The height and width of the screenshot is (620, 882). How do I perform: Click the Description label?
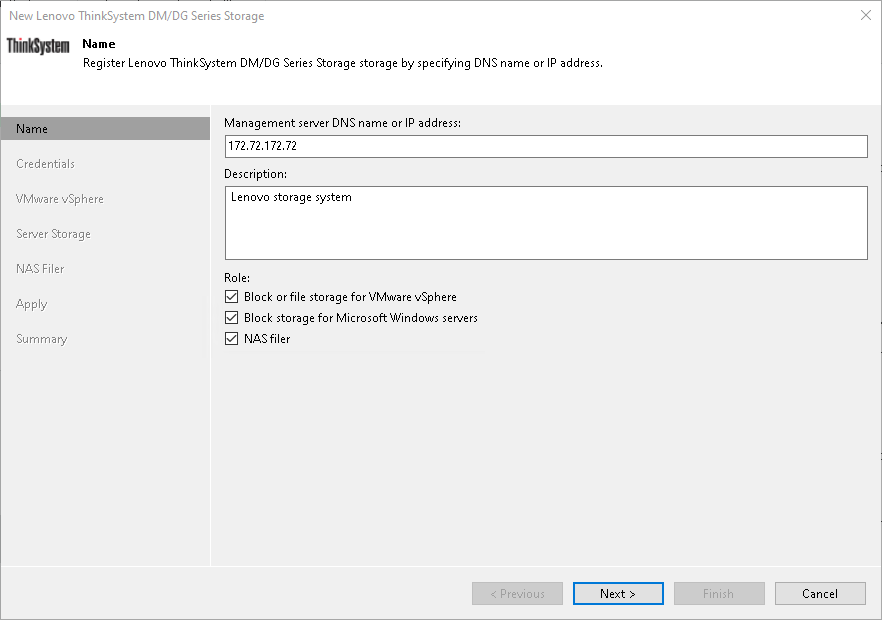tap(255, 174)
